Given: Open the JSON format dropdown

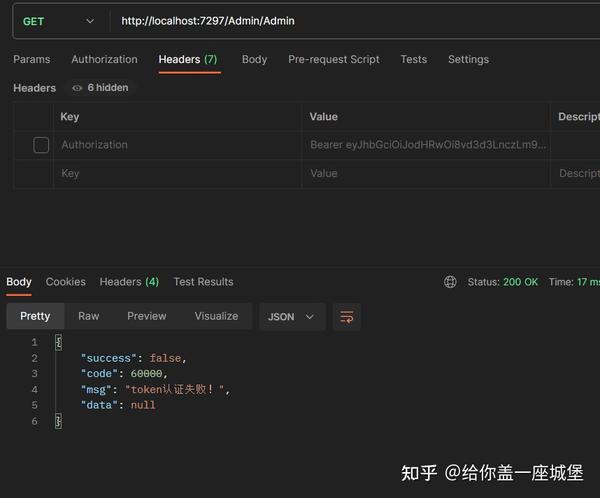Looking at the screenshot, I should (290, 317).
